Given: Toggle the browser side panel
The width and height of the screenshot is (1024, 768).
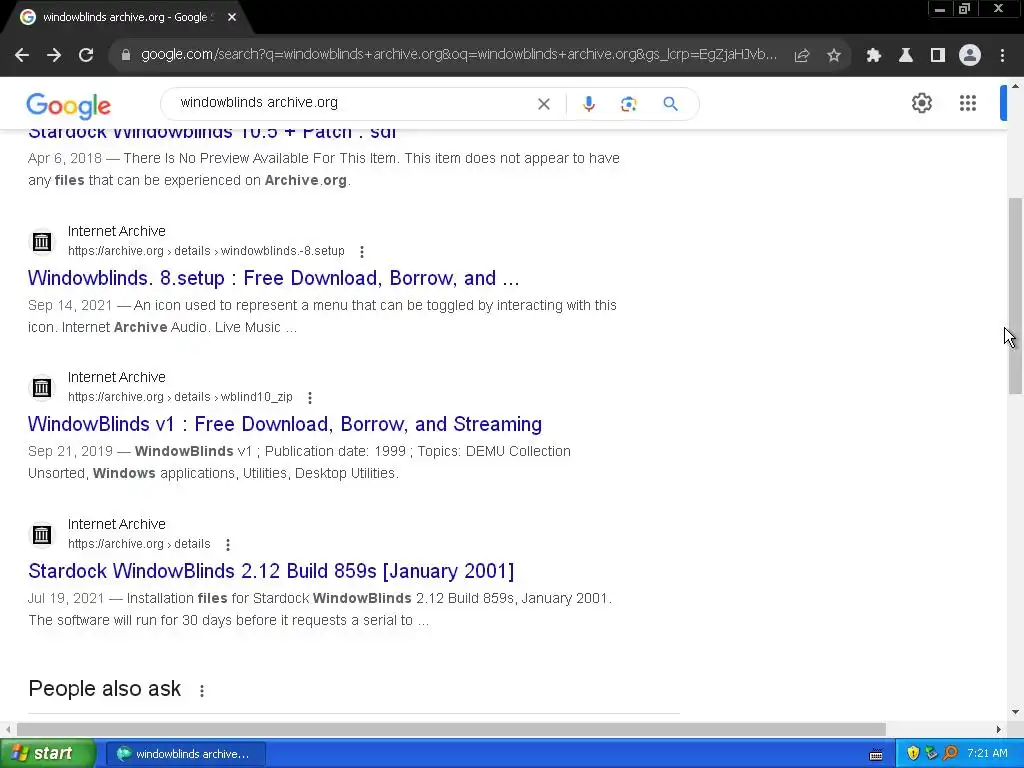Looking at the screenshot, I should pos(937,56).
